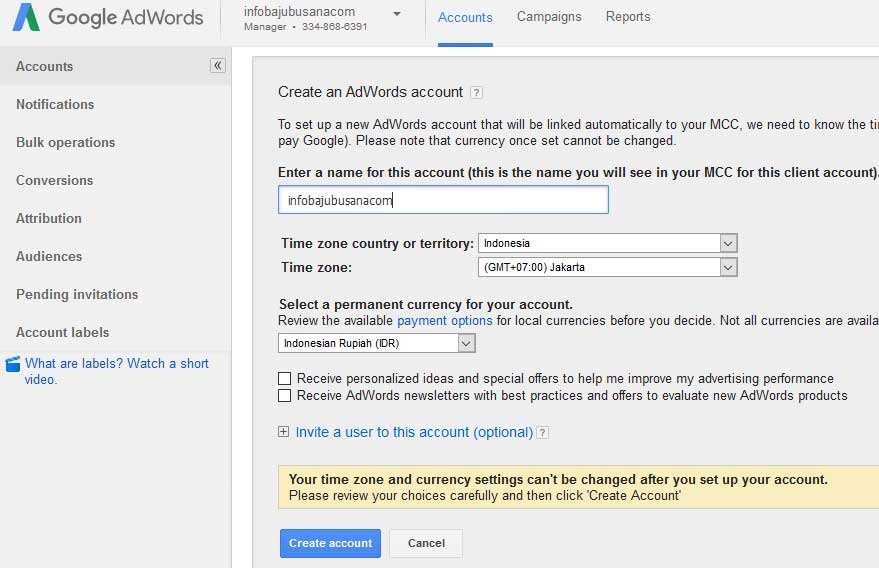Image resolution: width=879 pixels, height=568 pixels.
Task: Click the Google AdWords logo
Action: click(x=107, y=17)
